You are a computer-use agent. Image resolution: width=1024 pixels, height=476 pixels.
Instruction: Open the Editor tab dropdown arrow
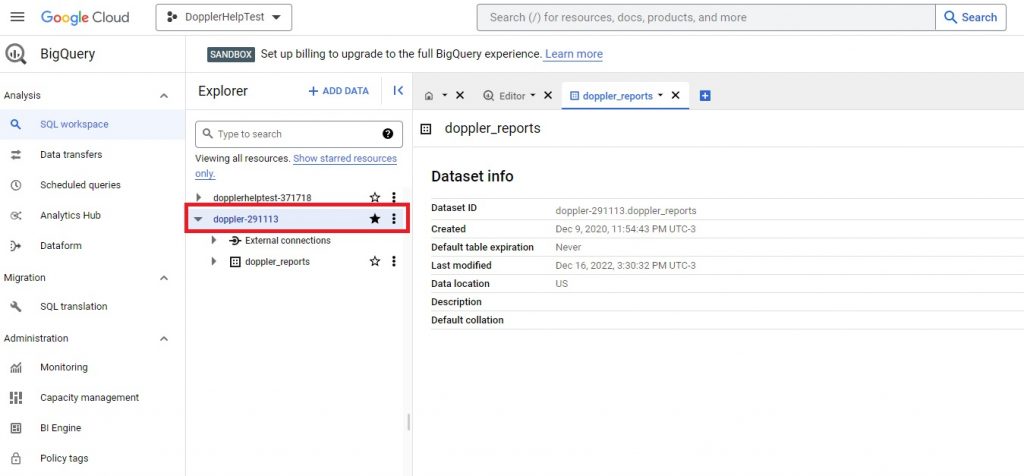click(532, 95)
